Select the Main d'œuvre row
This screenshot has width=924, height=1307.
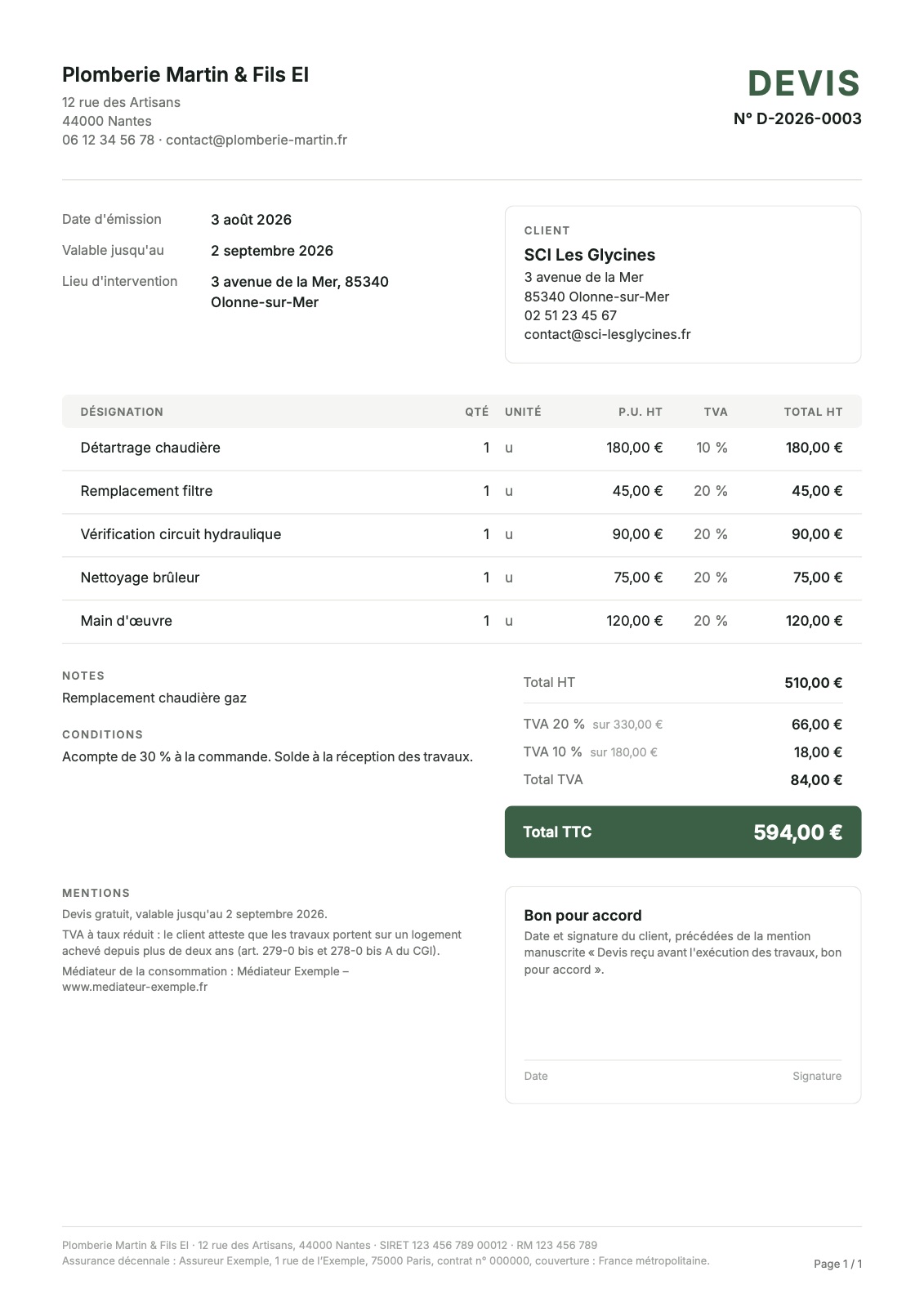462,621
